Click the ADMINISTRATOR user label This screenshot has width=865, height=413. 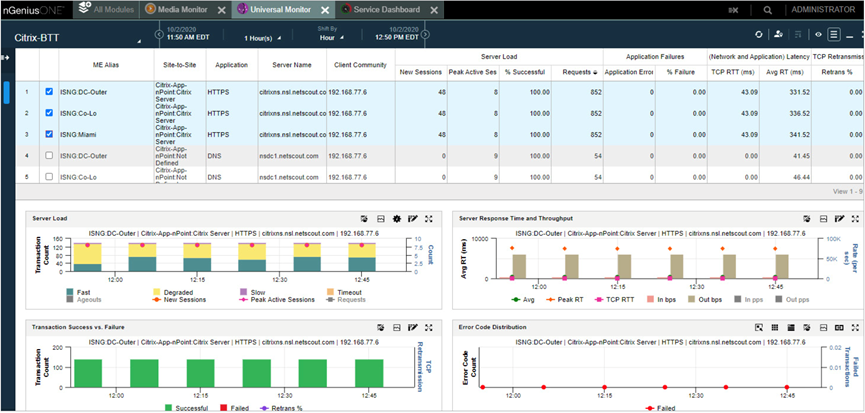pos(822,9)
